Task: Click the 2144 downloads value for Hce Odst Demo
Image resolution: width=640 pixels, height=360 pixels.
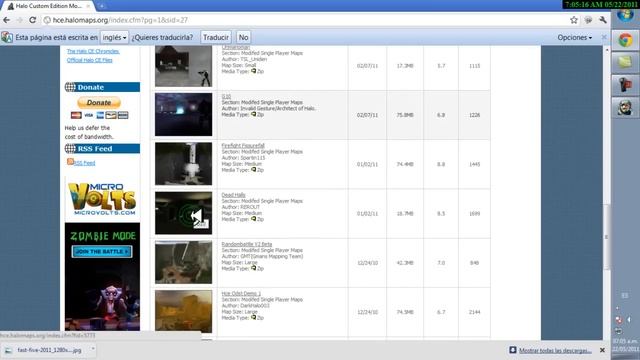Action: coord(474,312)
